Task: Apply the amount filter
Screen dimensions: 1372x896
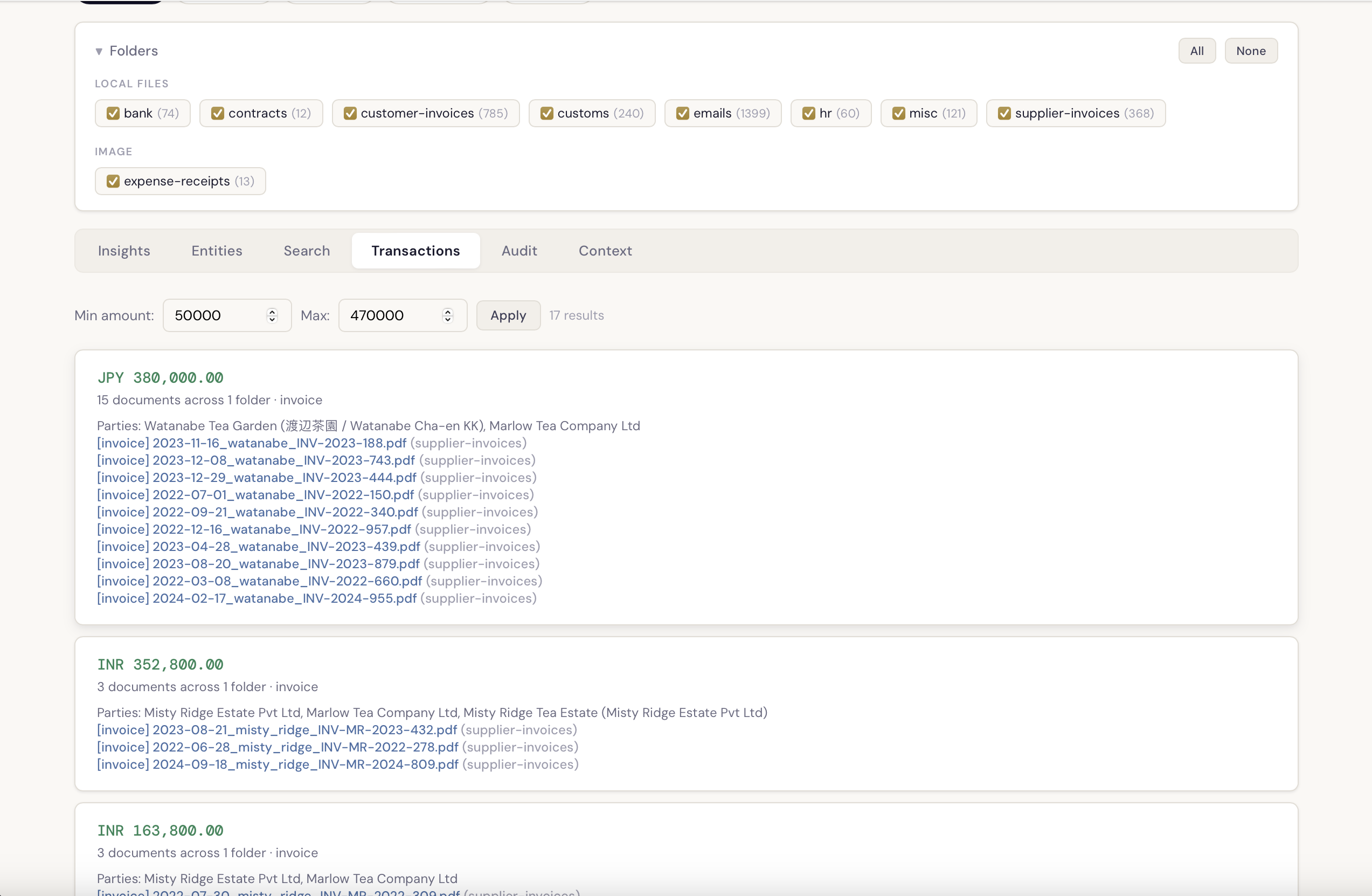Action: click(509, 315)
